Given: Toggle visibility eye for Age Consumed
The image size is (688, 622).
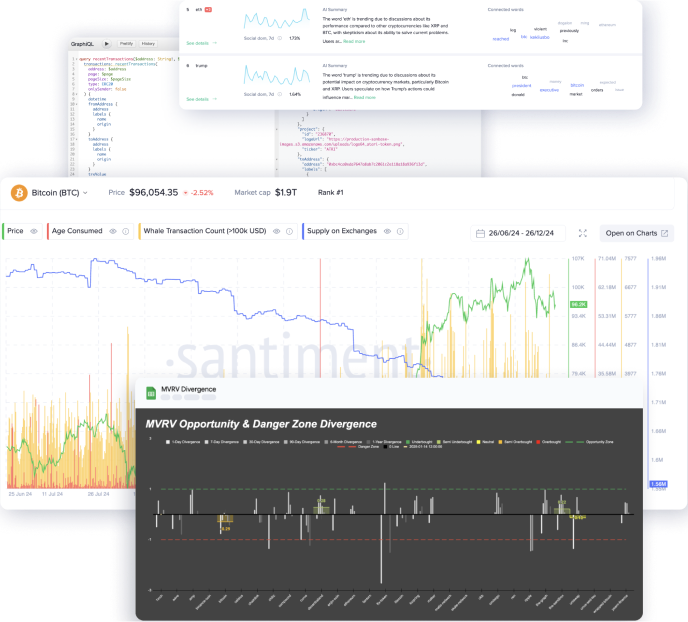Looking at the screenshot, I should 113,231.
